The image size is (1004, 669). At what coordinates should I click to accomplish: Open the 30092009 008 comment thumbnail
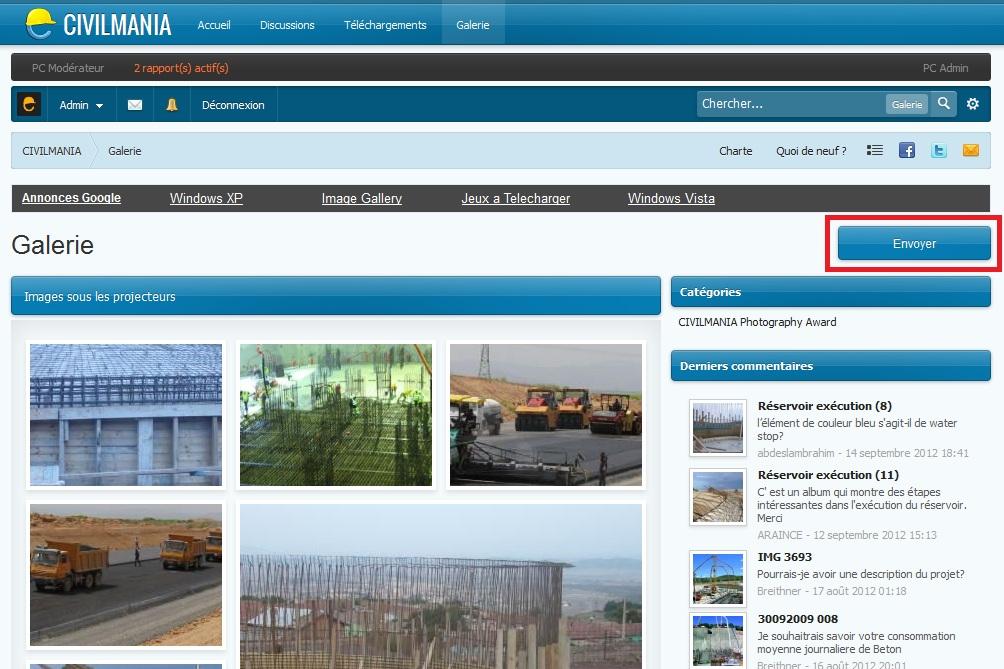(718, 640)
